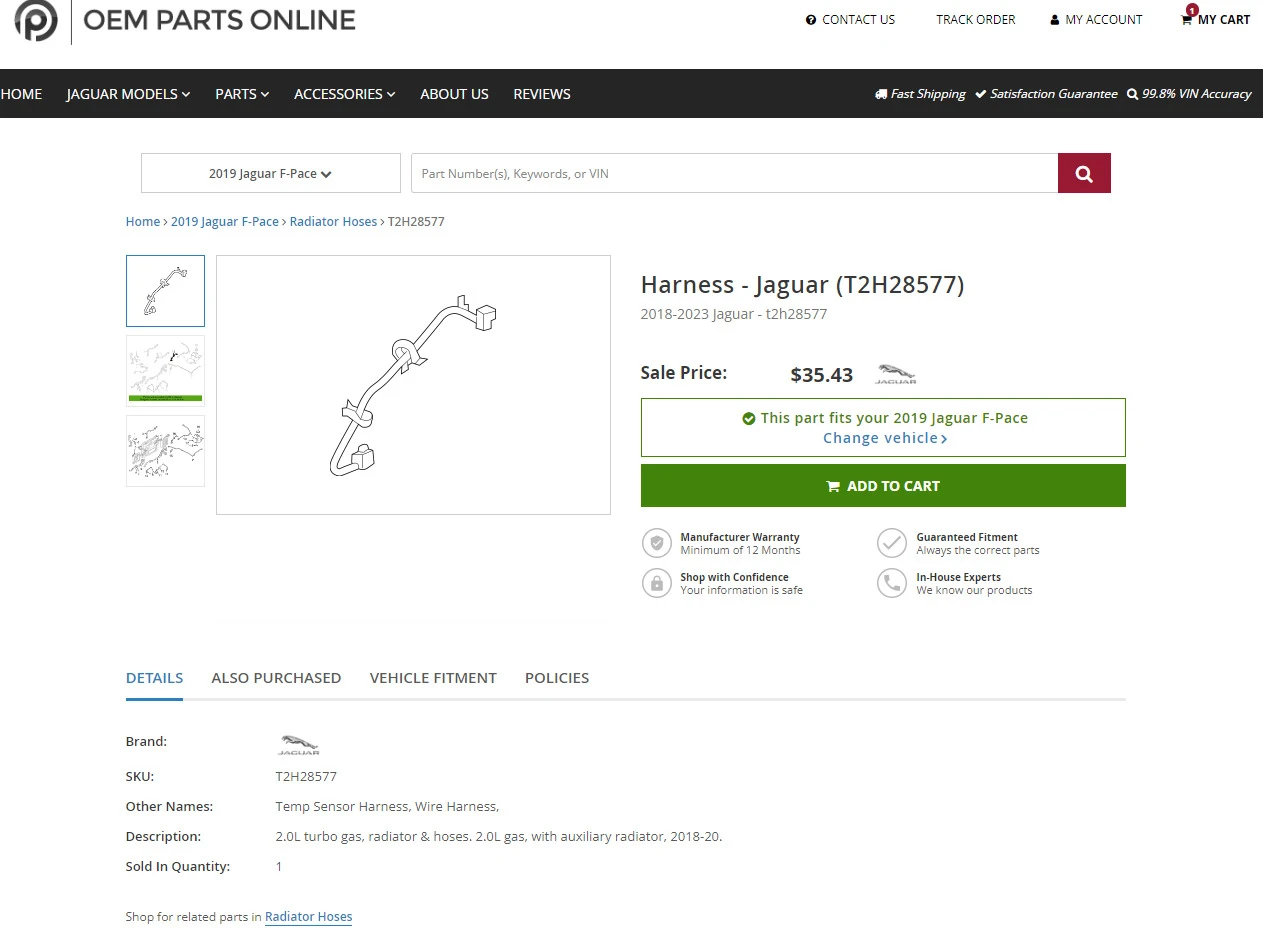Open the Also Purchased tab
Screen dimensions: 1263x931
tap(276, 678)
